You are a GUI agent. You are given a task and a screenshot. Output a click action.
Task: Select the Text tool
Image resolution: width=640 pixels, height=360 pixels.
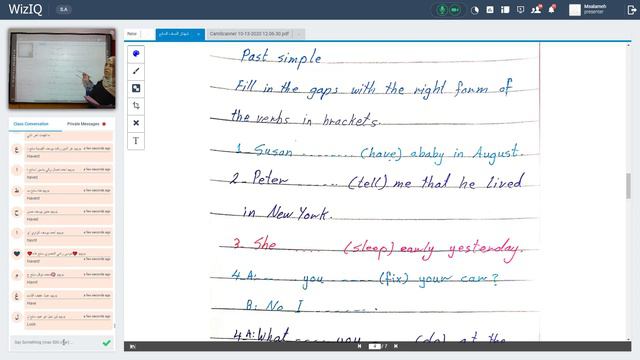pos(136,141)
